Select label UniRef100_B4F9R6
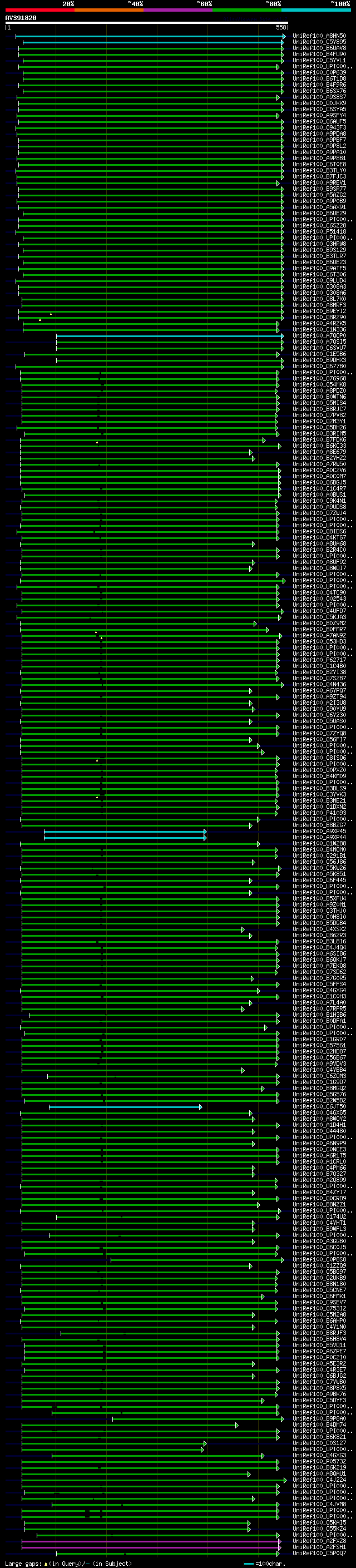This screenshot has height=1568, width=356. pyautogui.click(x=319, y=85)
